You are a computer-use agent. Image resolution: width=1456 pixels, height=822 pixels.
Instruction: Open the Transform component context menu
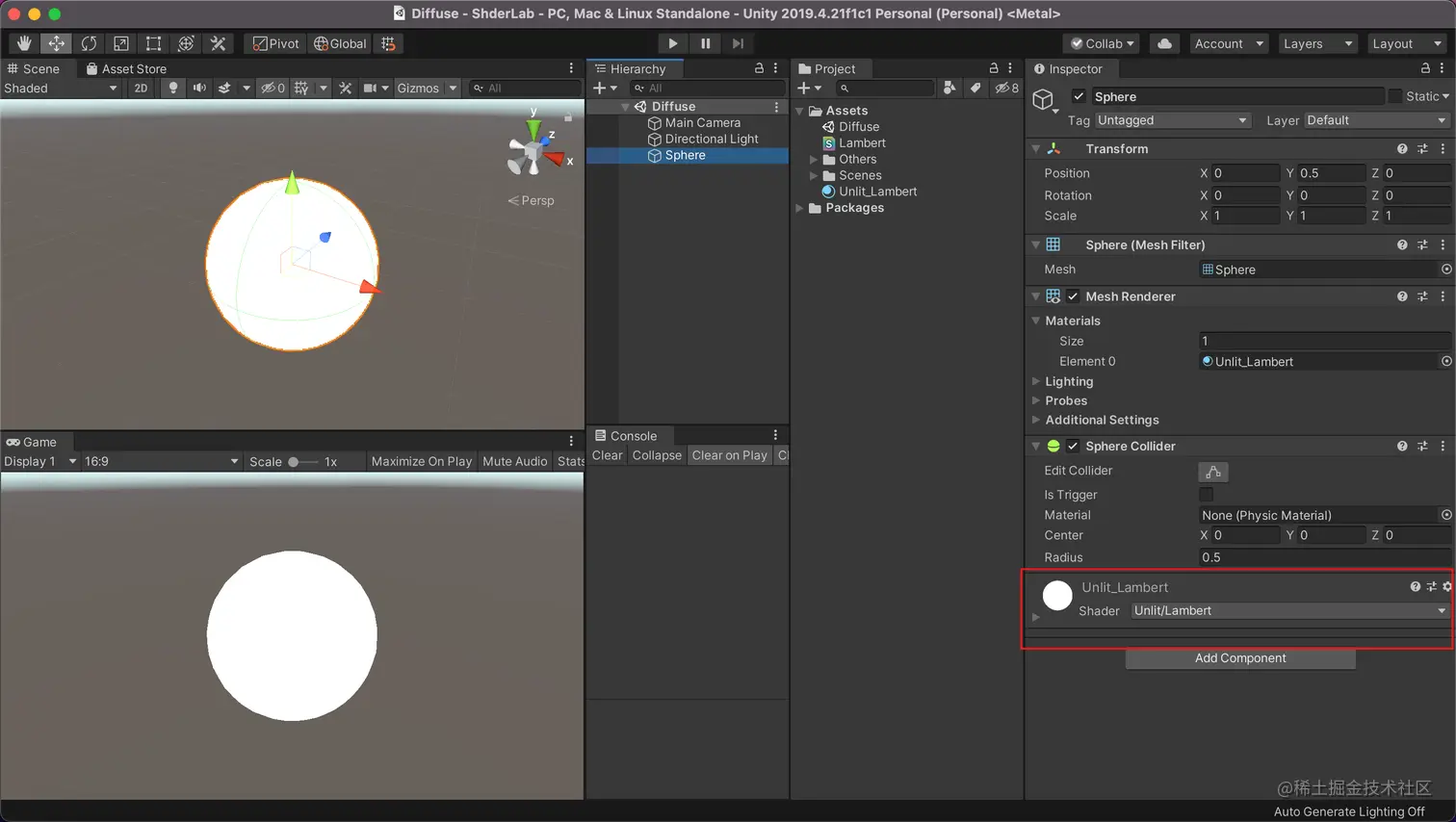pos(1443,149)
